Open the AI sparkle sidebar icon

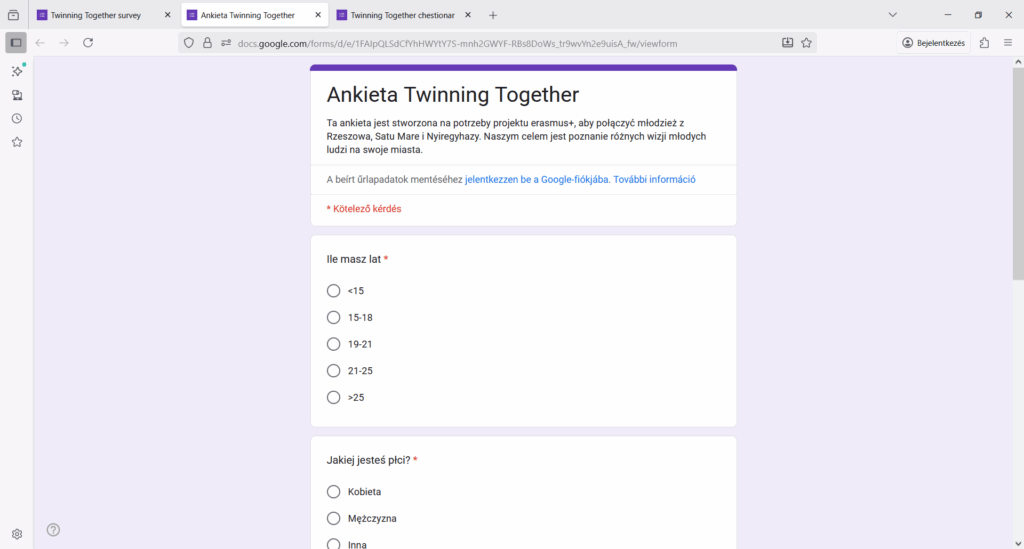[x=17, y=71]
